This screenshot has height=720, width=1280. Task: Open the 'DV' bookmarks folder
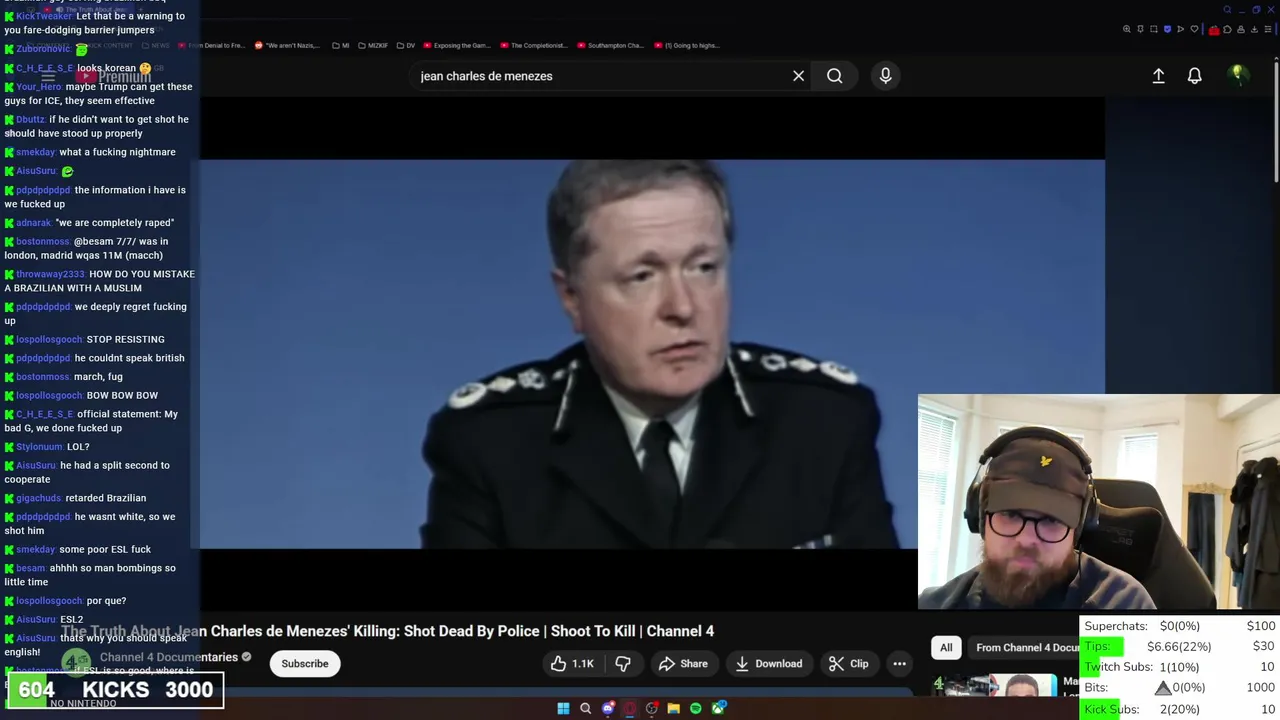[406, 45]
